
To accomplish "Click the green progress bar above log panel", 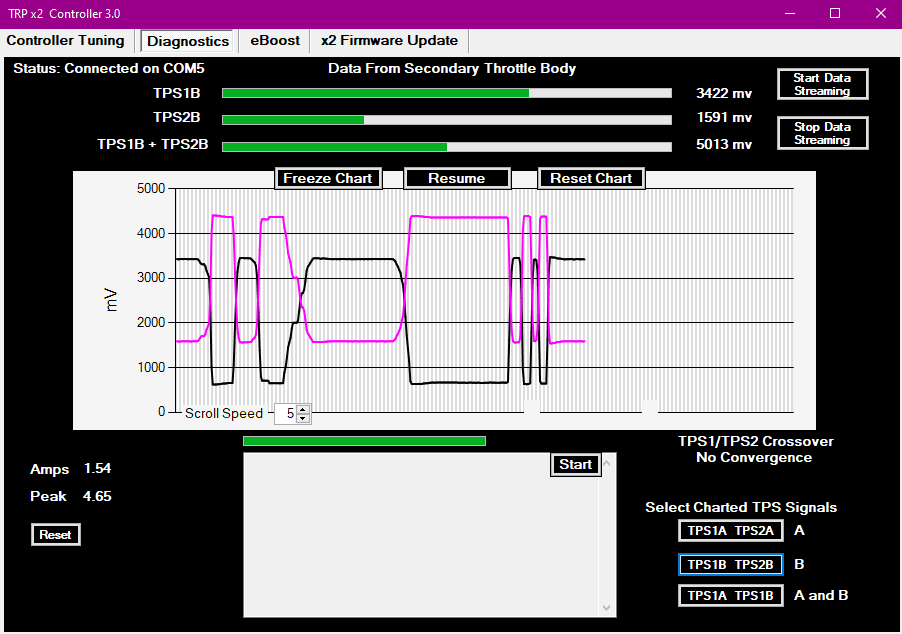I will (364, 441).
